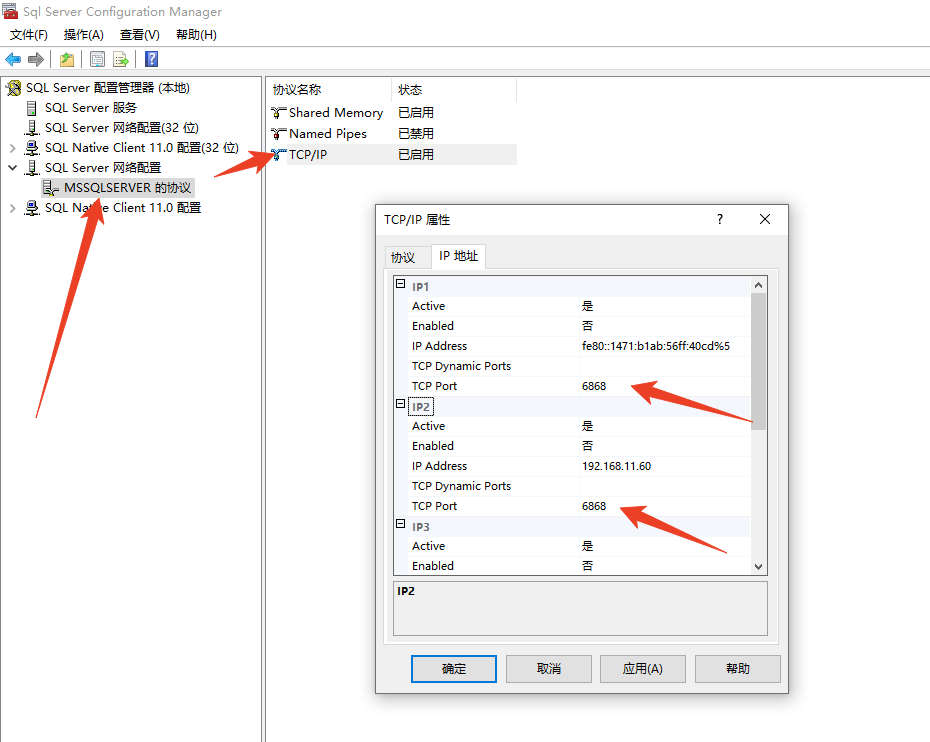The image size is (930, 742).
Task: Click the 确定 button
Action: (454, 669)
